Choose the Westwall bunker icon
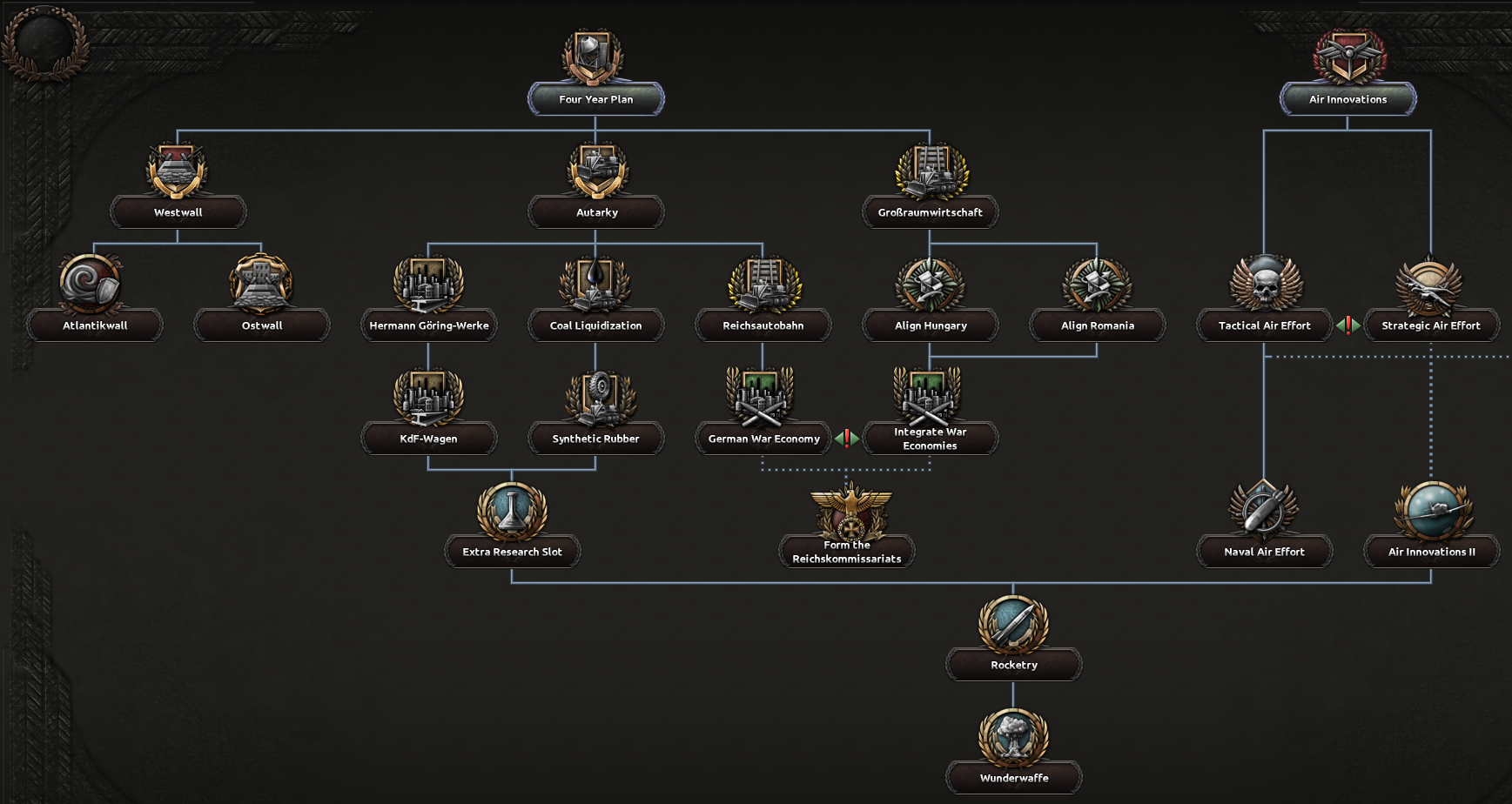Viewport: 1512px width, 804px height. pyautogui.click(x=178, y=171)
